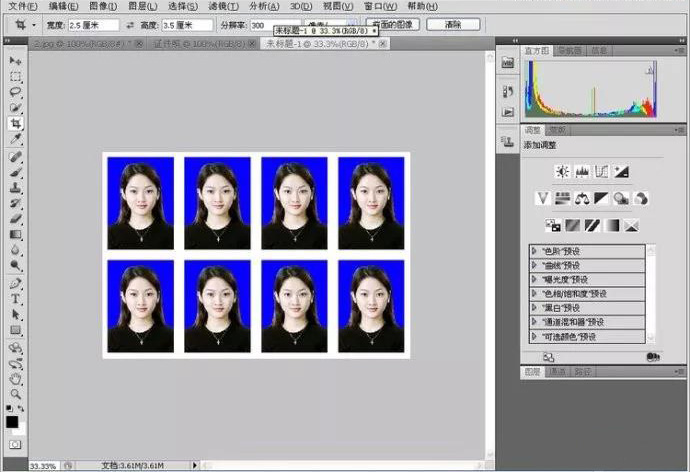
Task: Click the Levels adjustment icon
Action: click(x=581, y=172)
